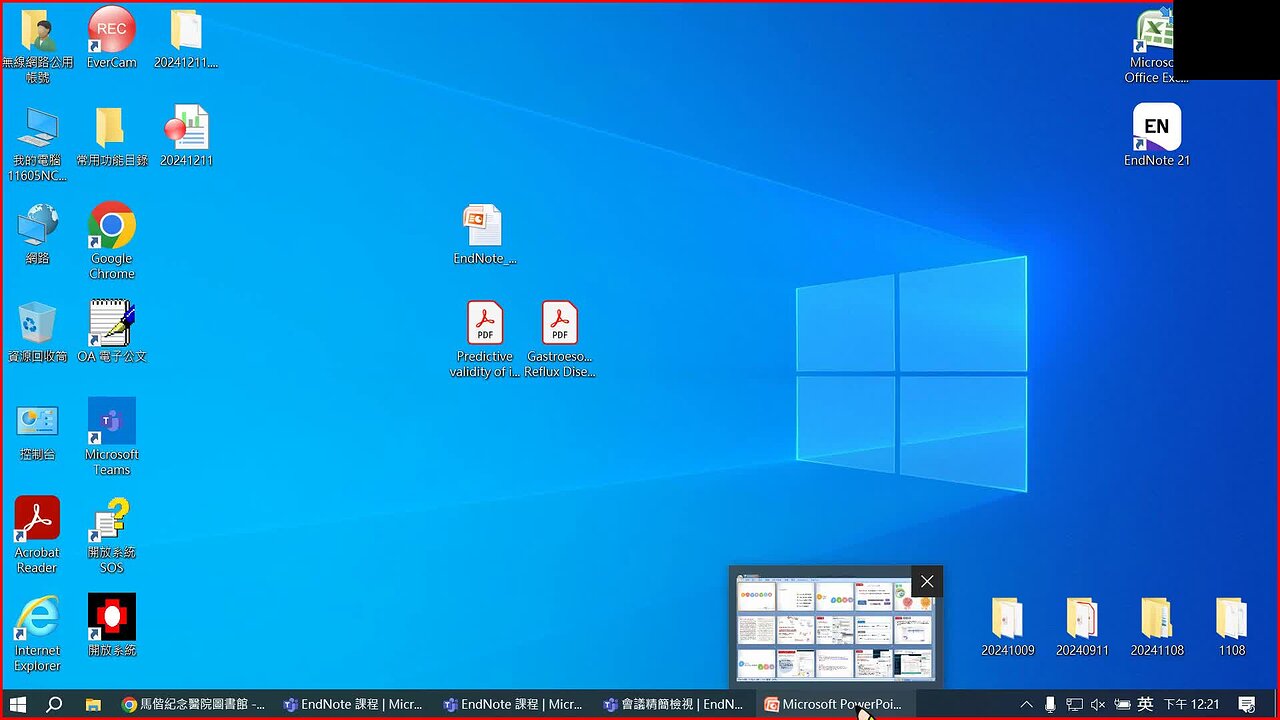Switch to 會議精簡檢視 Teams taskbar item

click(672, 704)
